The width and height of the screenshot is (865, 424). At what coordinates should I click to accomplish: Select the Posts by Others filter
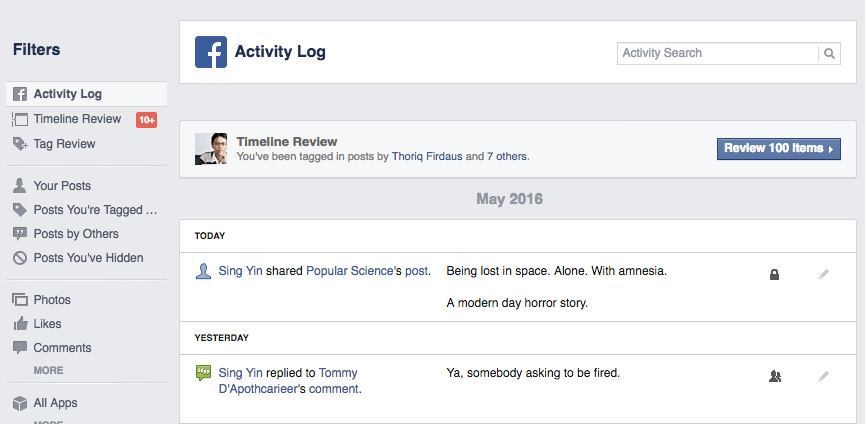(76, 234)
